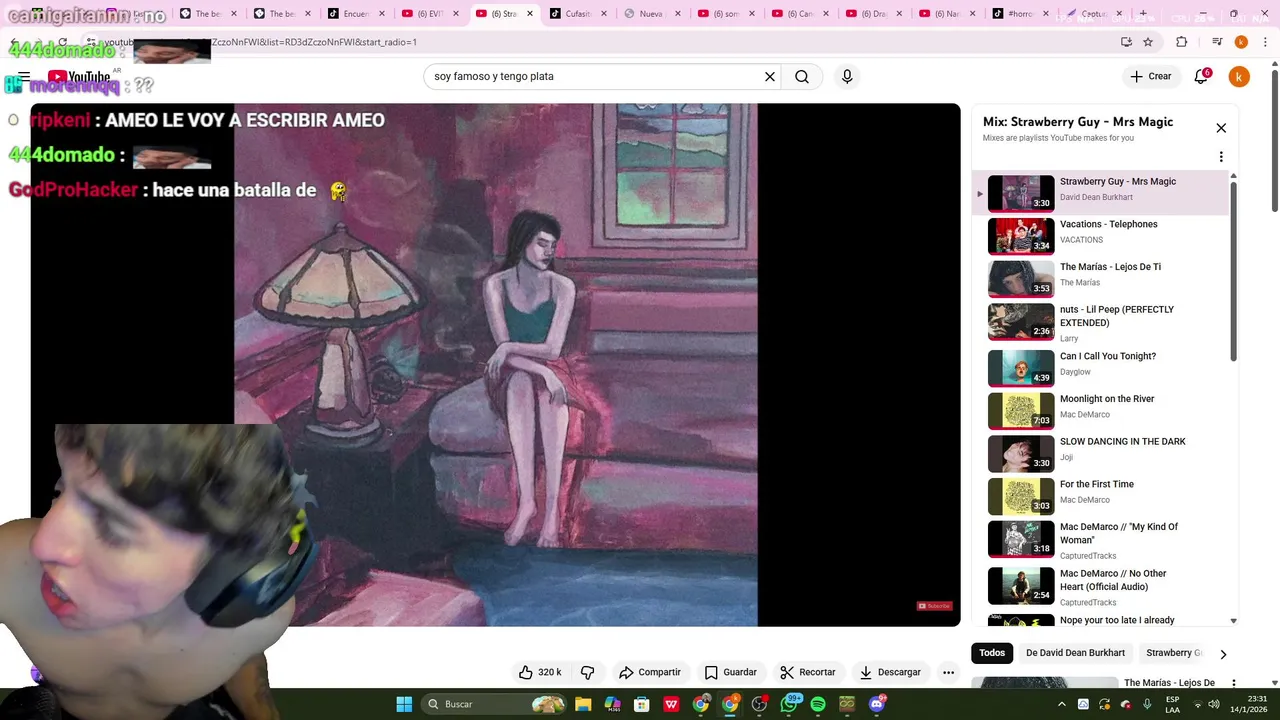Click the ESP LAA language indicator
Screen dimensions: 1280x720
(x=1172, y=704)
